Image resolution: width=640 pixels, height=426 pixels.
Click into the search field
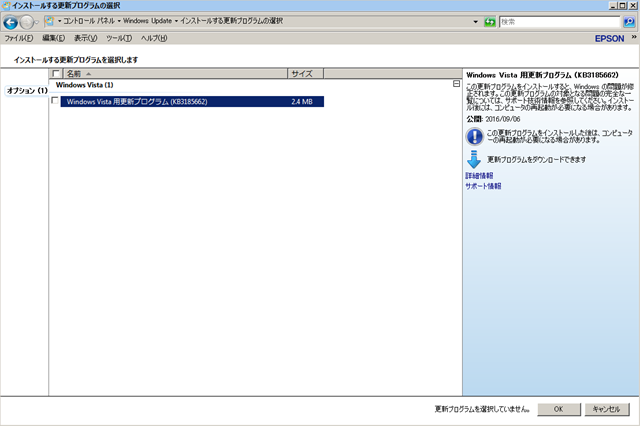point(560,22)
